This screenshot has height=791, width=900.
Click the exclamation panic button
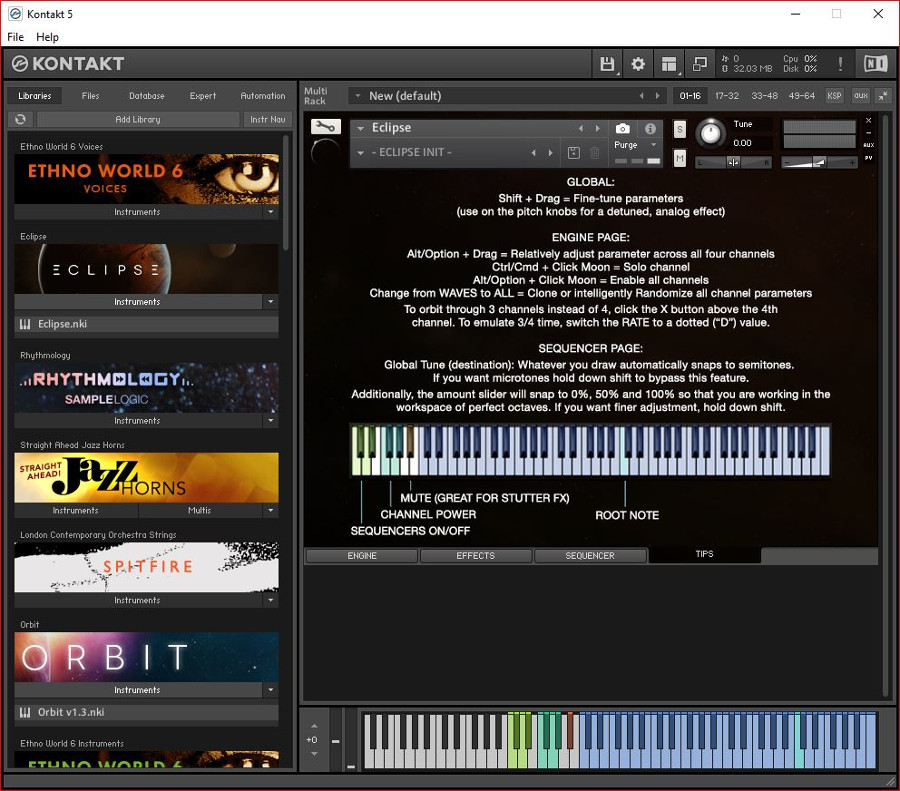tap(840, 64)
